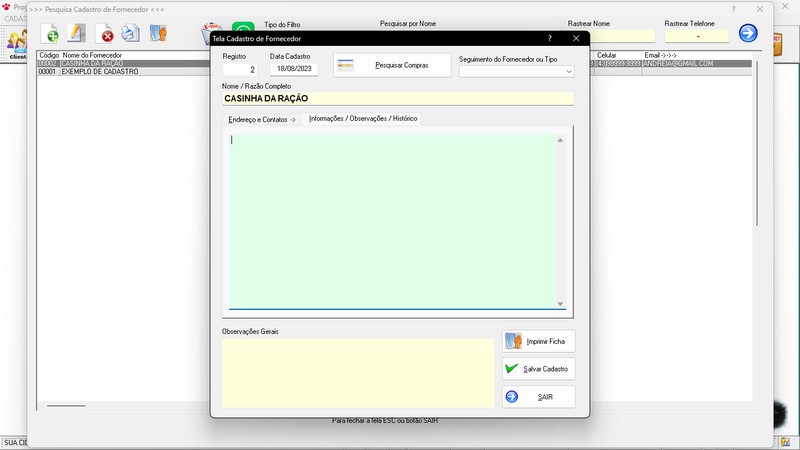The image size is (800, 450).
Task: Click the Rastrear Telefone field
Action: 697,36
